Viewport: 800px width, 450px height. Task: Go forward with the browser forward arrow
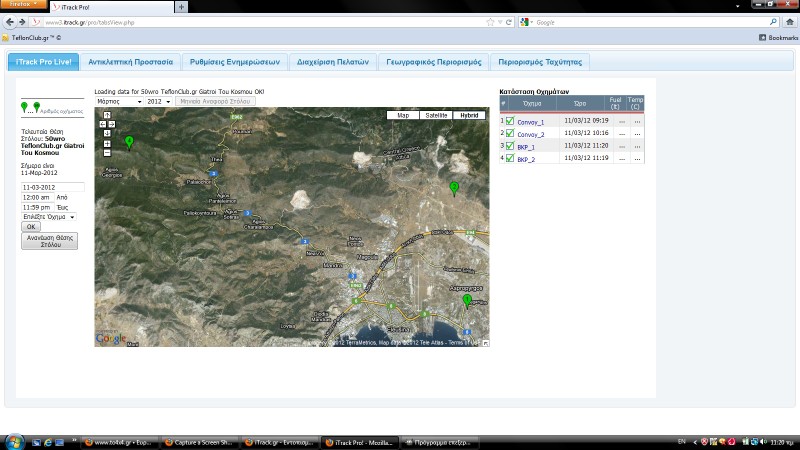pyautogui.click(x=22, y=22)
